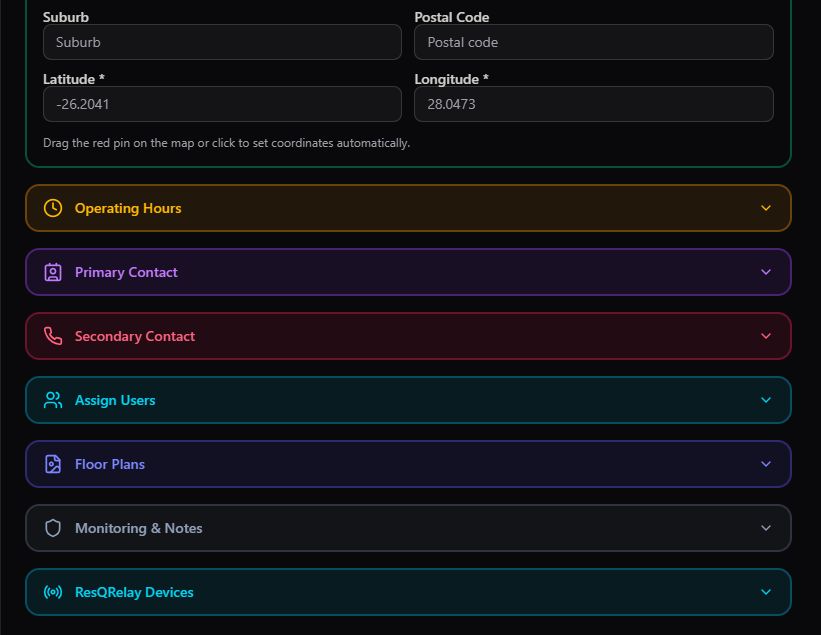Click the ResQRelay Devices broadcast icon
The width and height of the screenshot is (821, 635).
tap(53, 592)
